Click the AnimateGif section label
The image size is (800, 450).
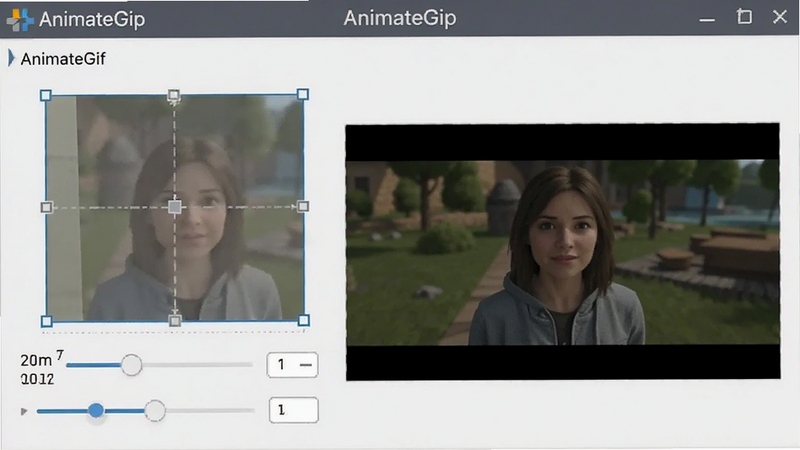pyautogui.click(x=63, y=59)
